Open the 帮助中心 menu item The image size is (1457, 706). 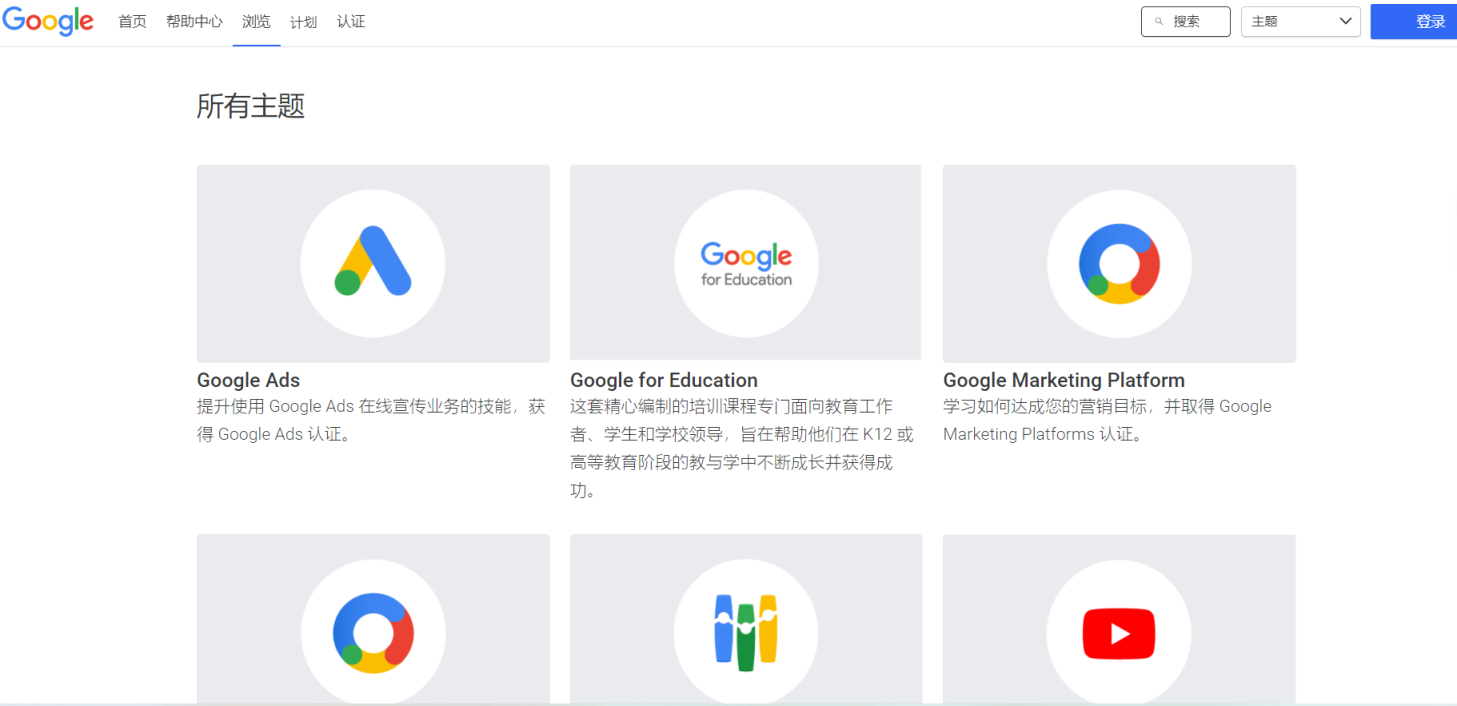coord(193,20)
